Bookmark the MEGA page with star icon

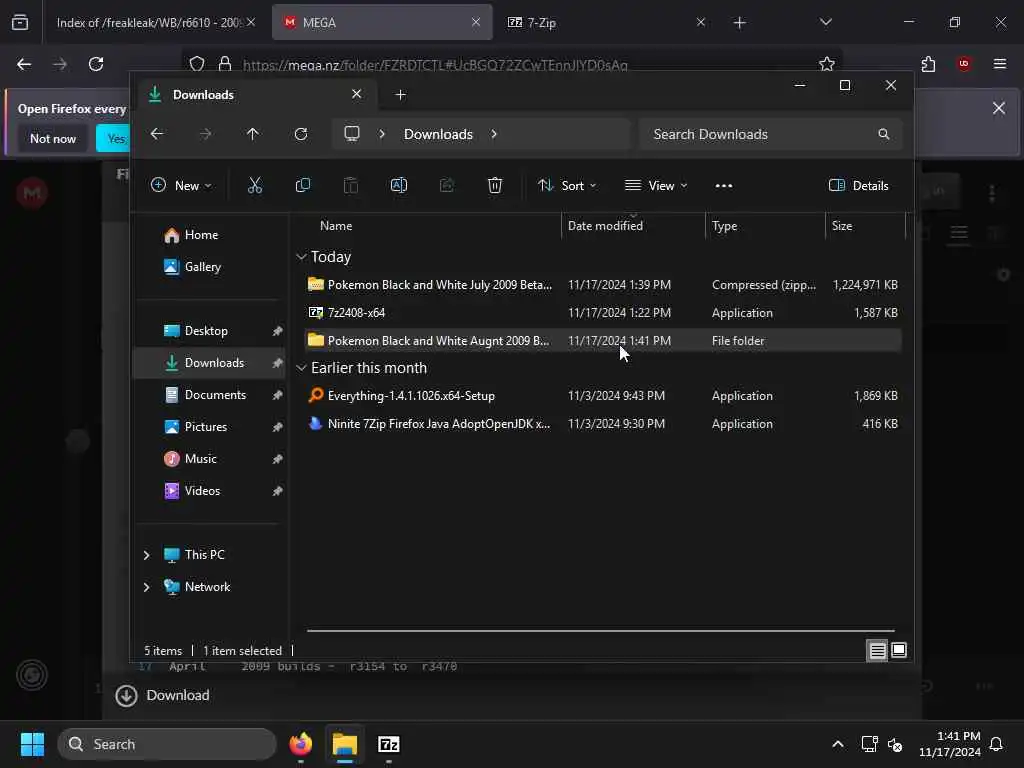pyautogui.click(x=827, y=64)
